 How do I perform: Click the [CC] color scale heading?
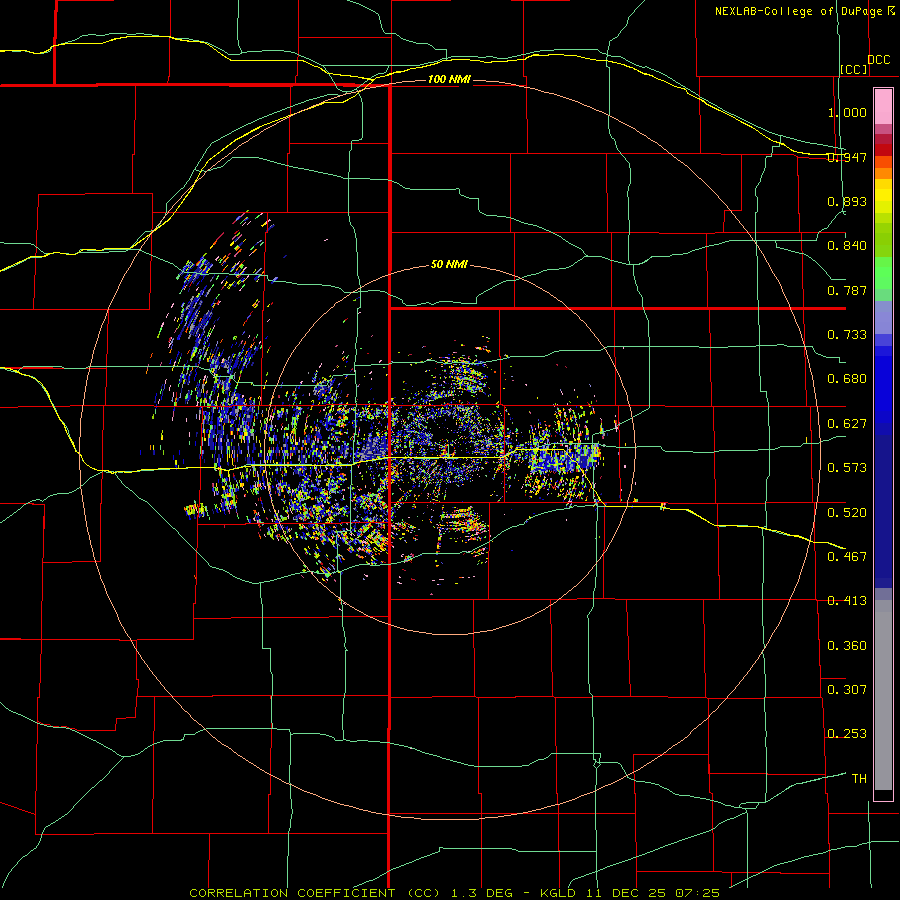click(x=854, y=69)
